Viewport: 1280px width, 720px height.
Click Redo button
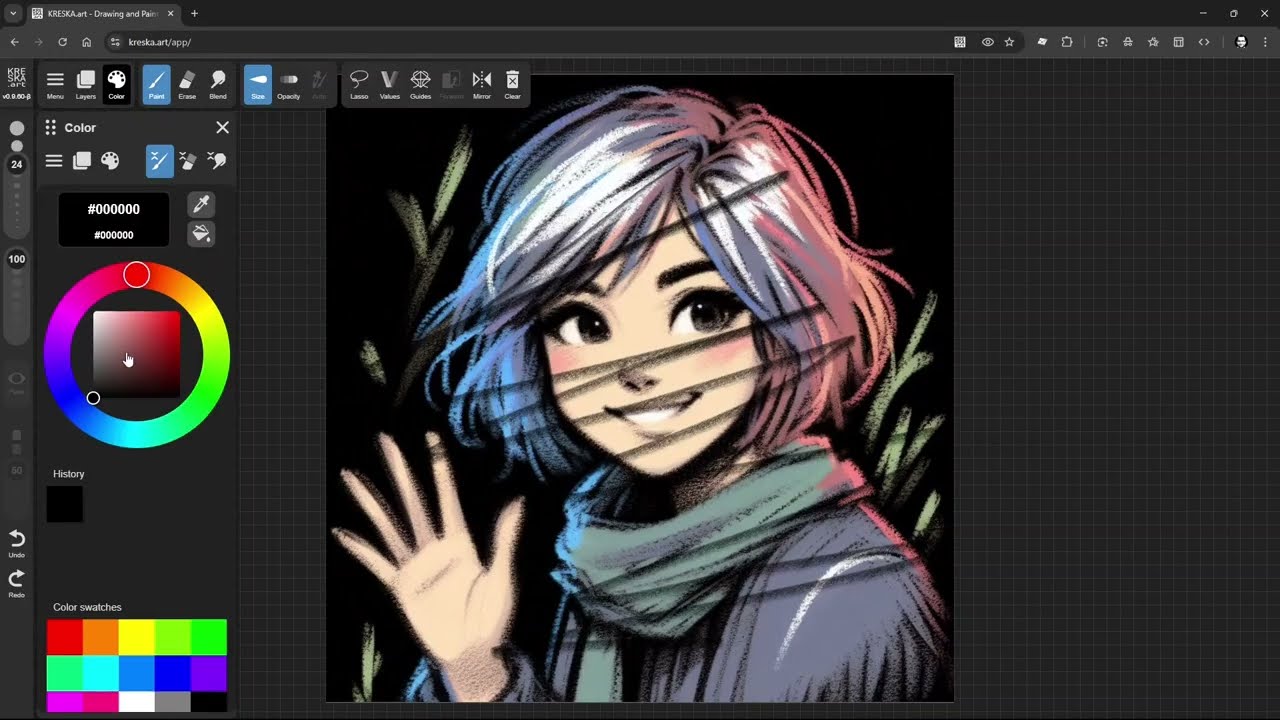point(17,583)
